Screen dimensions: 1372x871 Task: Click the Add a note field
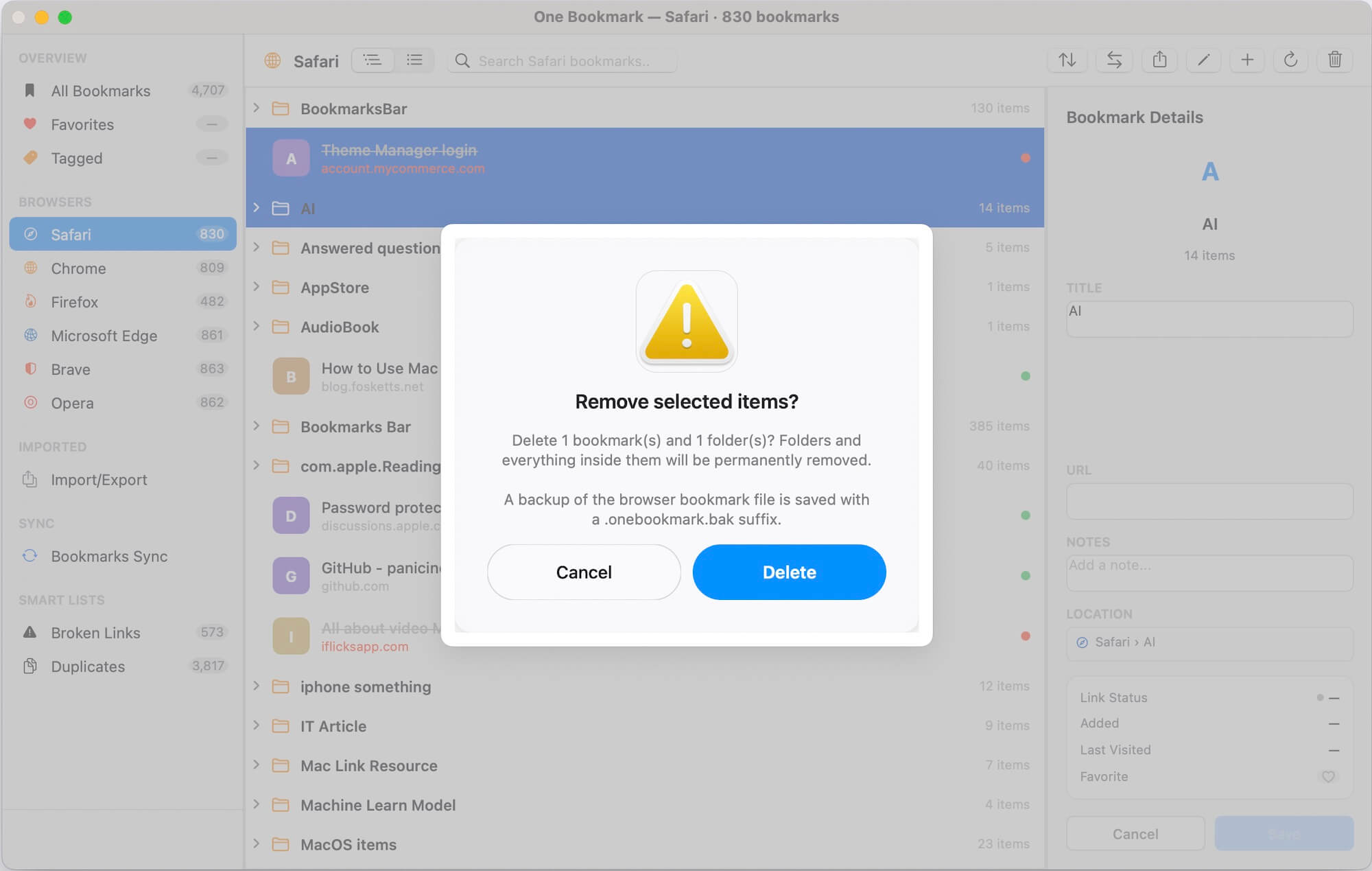(x=1209, y=573)
